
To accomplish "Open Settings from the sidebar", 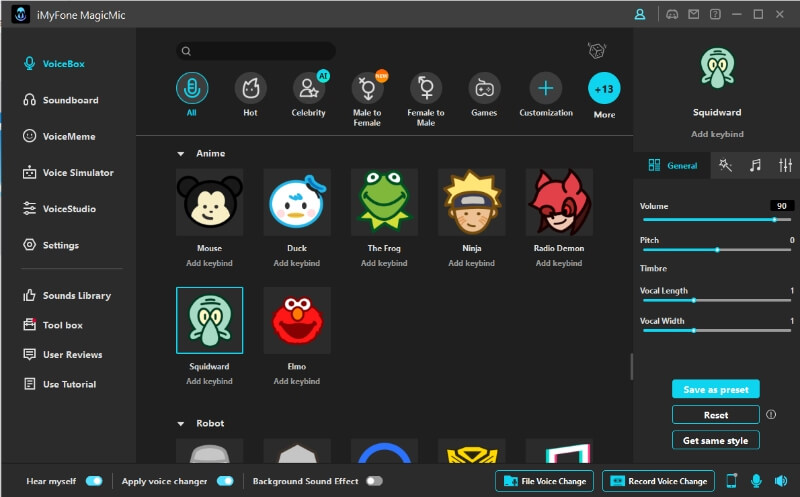I will [51, 245].
